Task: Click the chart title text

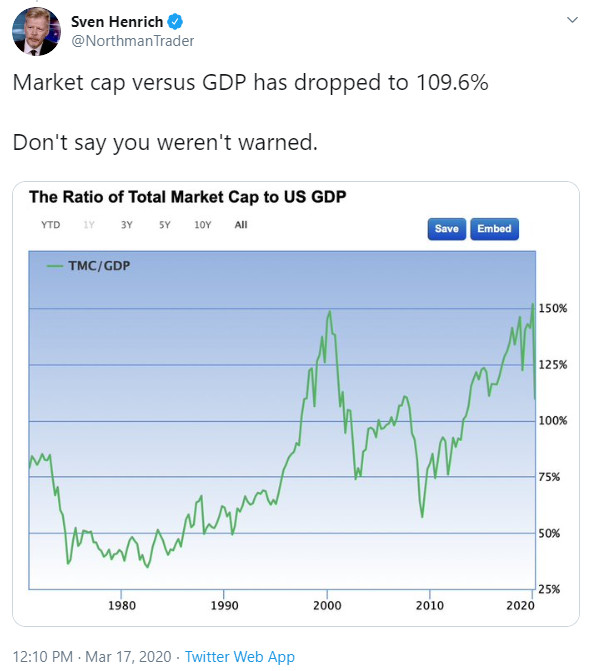Action: 187,197
